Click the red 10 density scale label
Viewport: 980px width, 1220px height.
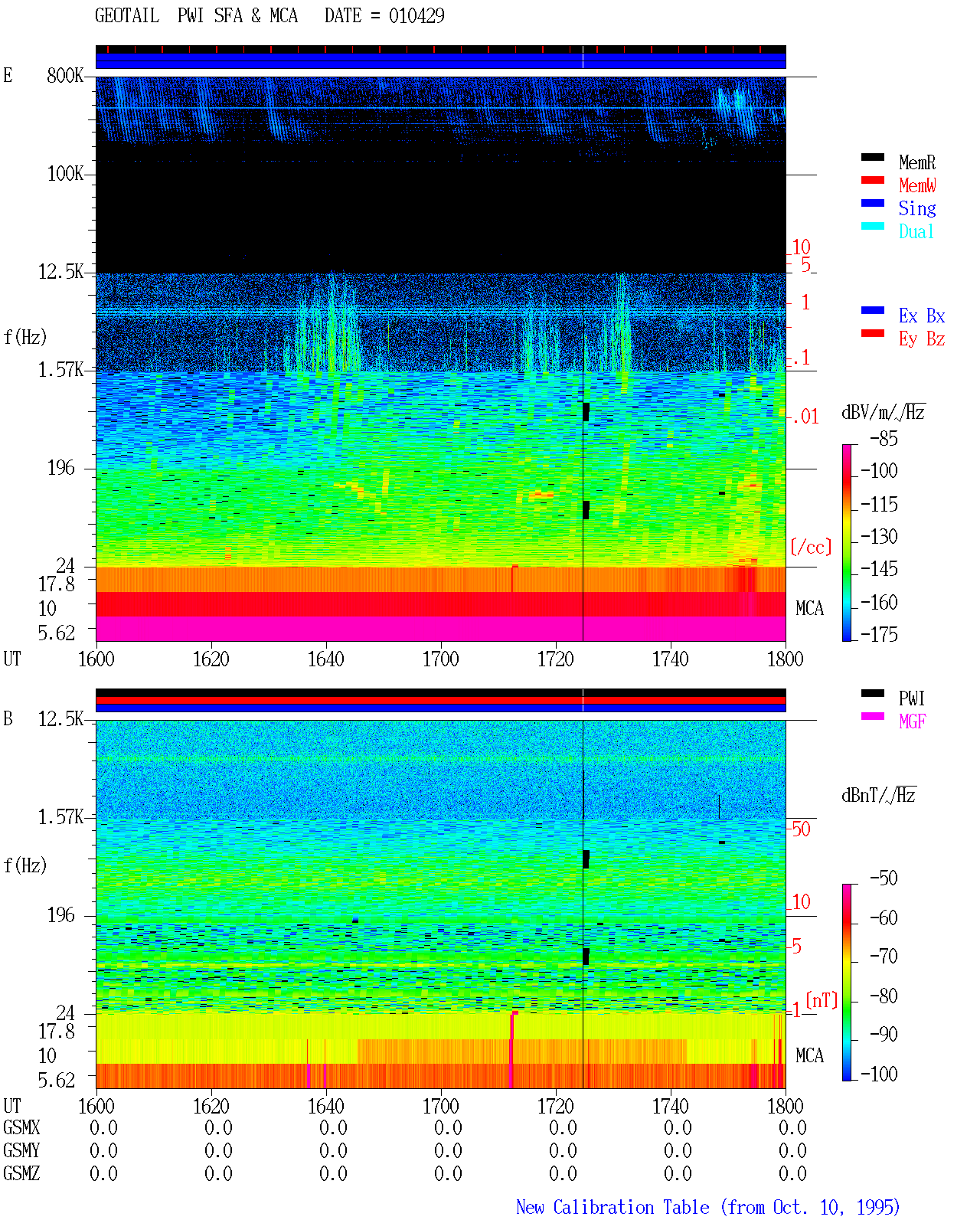coord(801,247)
